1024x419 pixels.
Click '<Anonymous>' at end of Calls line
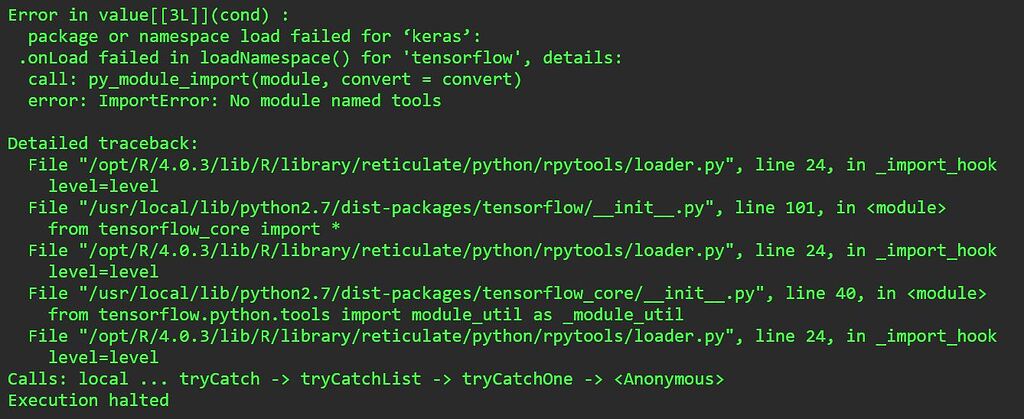(669, 379)
